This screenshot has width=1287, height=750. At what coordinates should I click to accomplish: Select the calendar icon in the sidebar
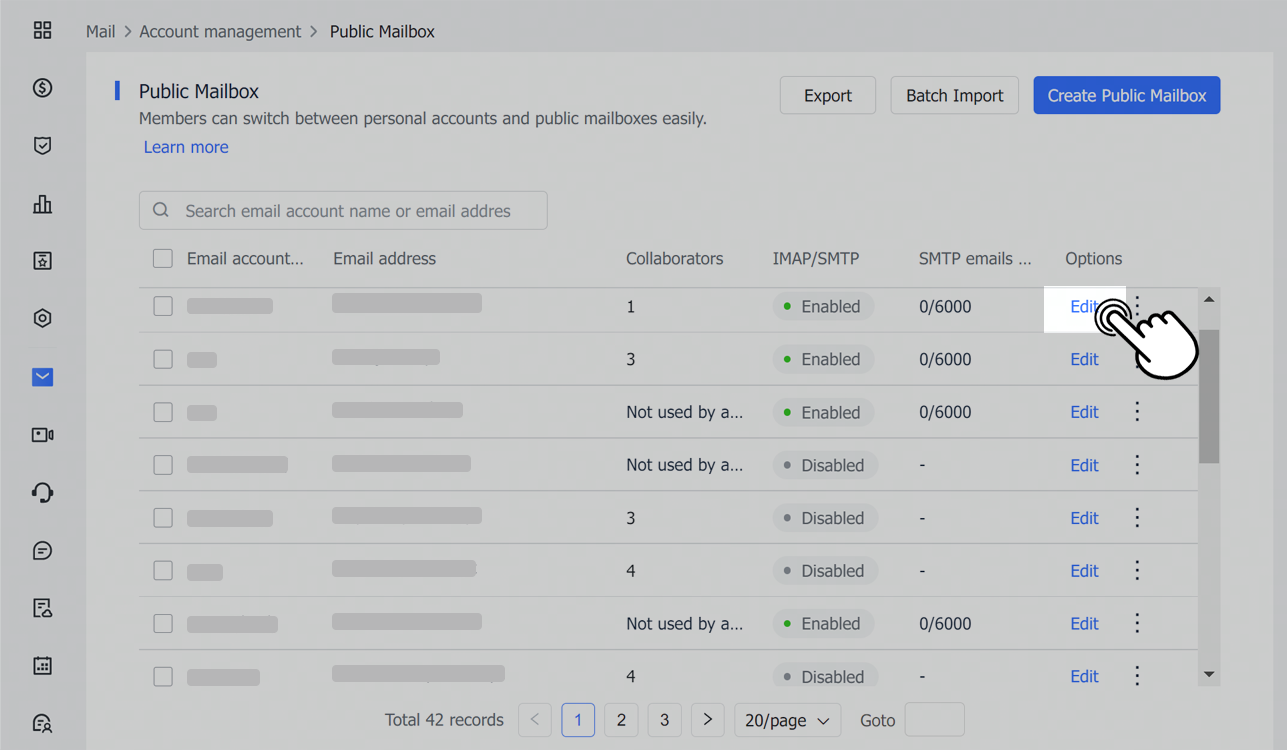click(x=42, y=665)
